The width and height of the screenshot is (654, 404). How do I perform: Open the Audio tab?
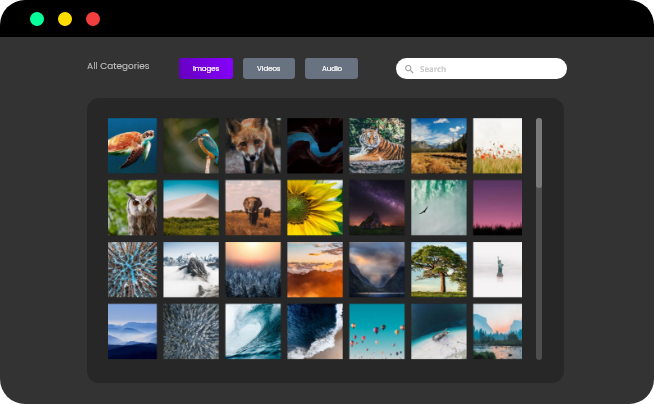click(x=331, y=68)
